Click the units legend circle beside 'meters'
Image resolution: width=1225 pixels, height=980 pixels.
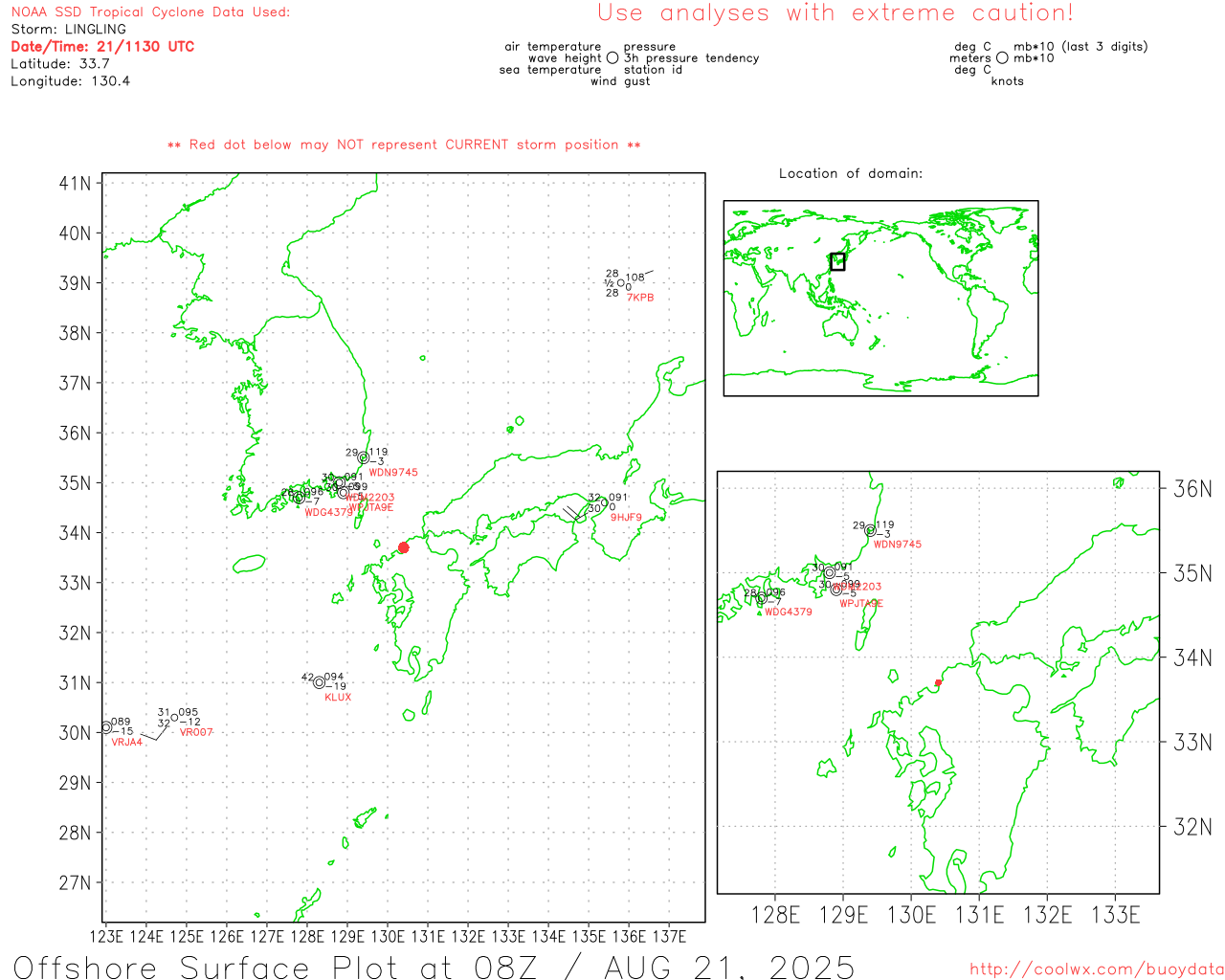pos(1002,57)
